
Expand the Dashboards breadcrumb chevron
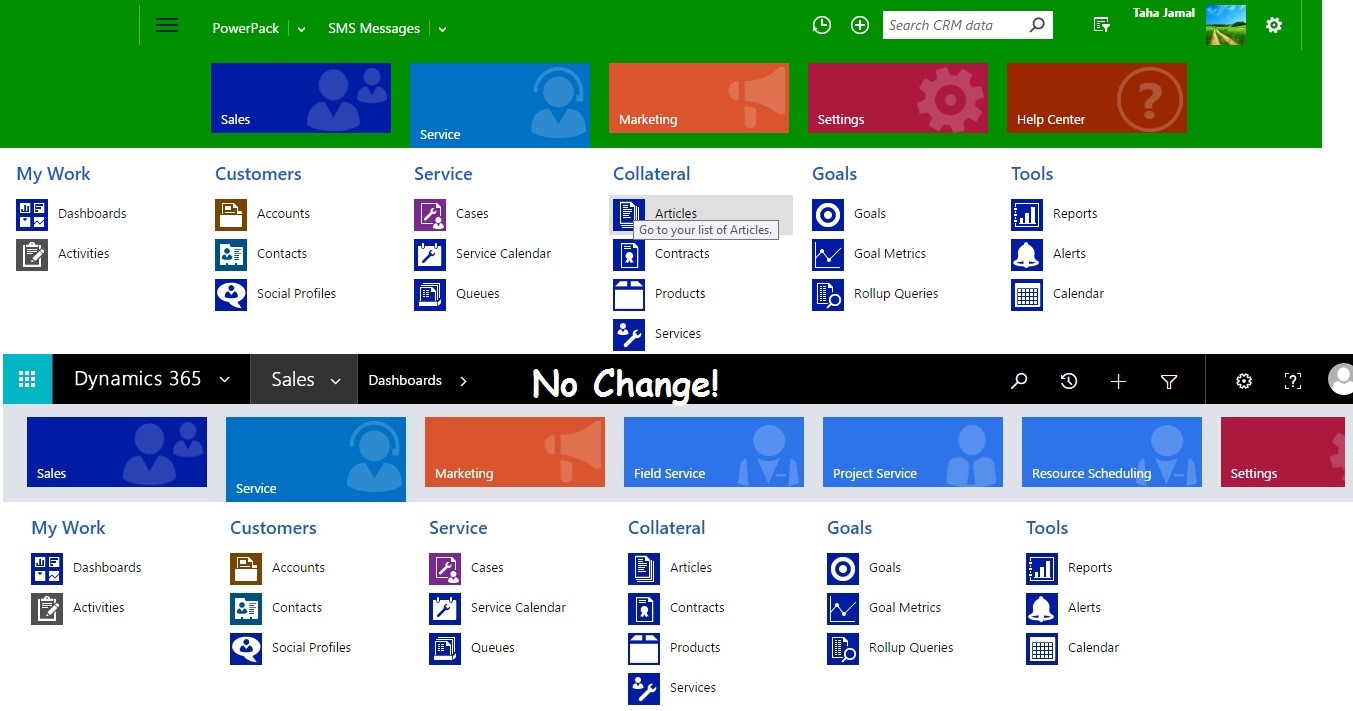463,381
